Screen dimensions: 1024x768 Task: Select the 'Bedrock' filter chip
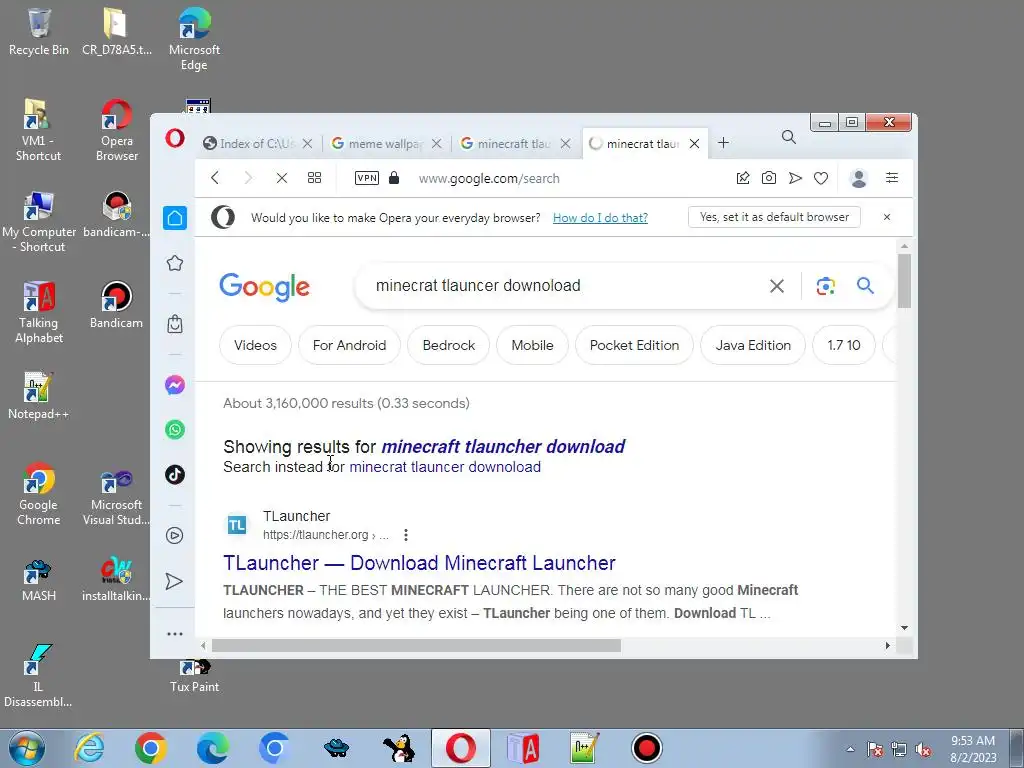click(x=449, y=345)
